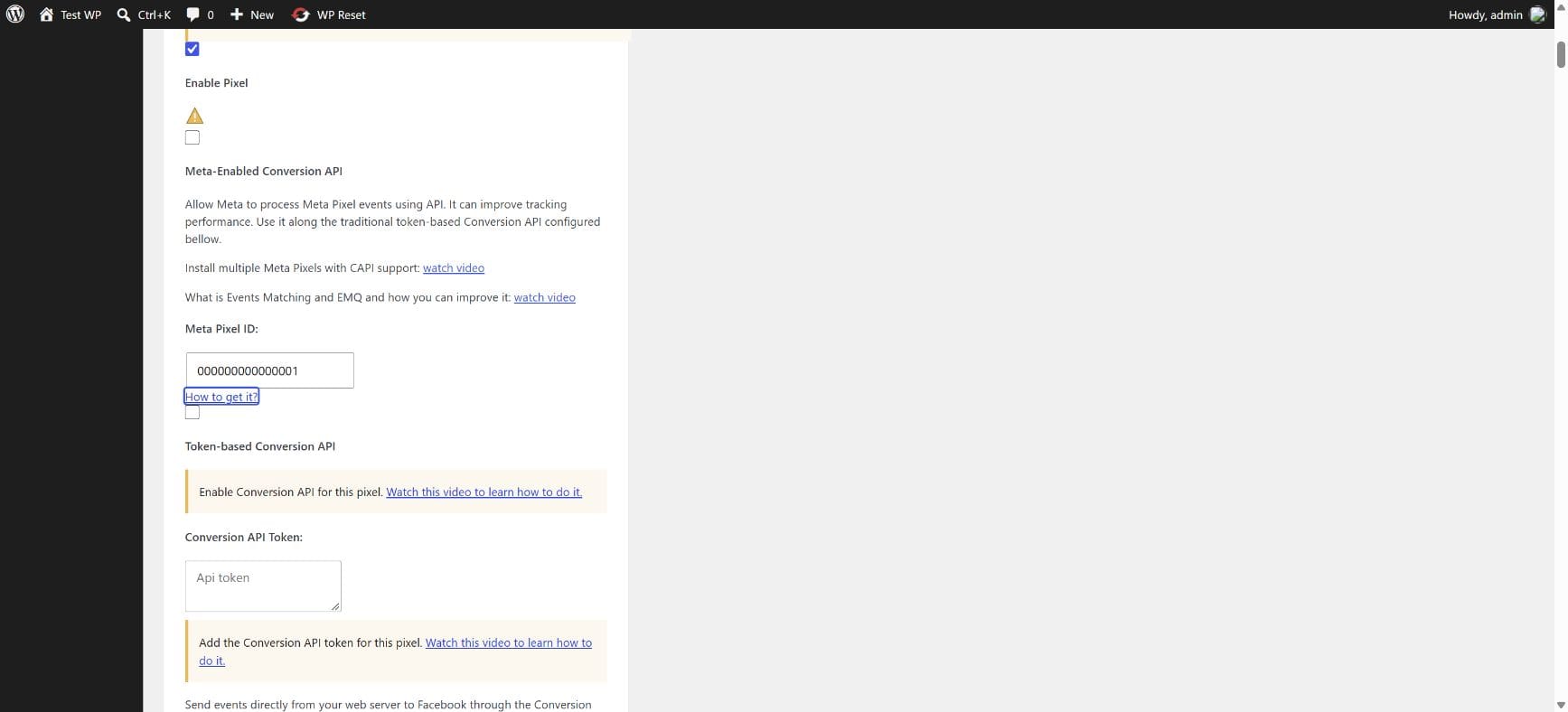Open the Enable Conversion API video link
The image size is (1568, 712).
click(x=484, y=492)
